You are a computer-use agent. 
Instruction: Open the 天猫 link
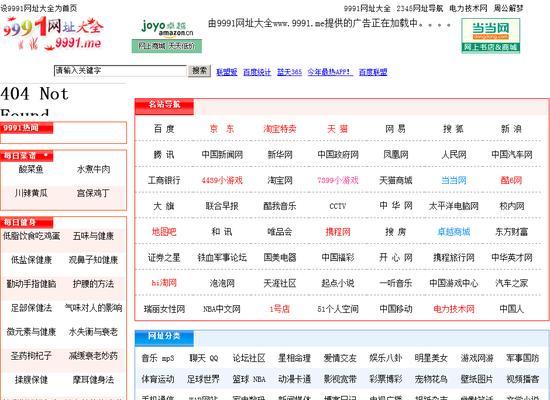[337, 129]
